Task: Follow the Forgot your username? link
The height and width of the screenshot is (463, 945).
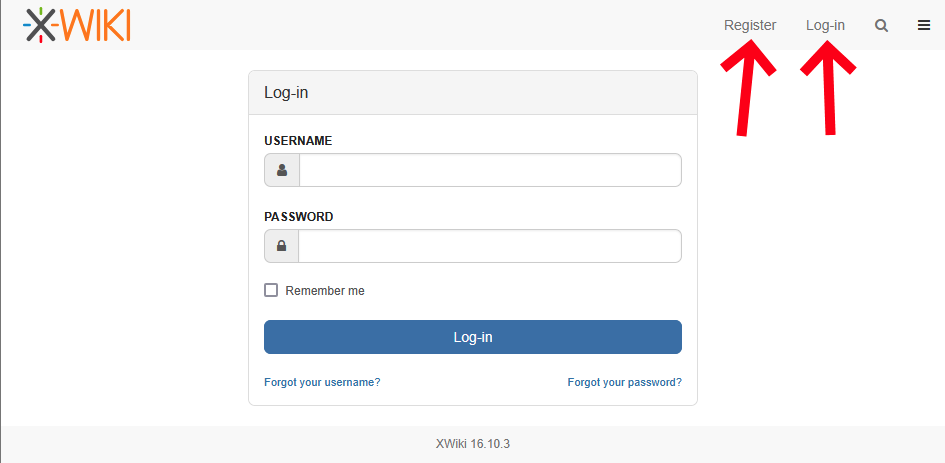Action: [x=322, y=382]
